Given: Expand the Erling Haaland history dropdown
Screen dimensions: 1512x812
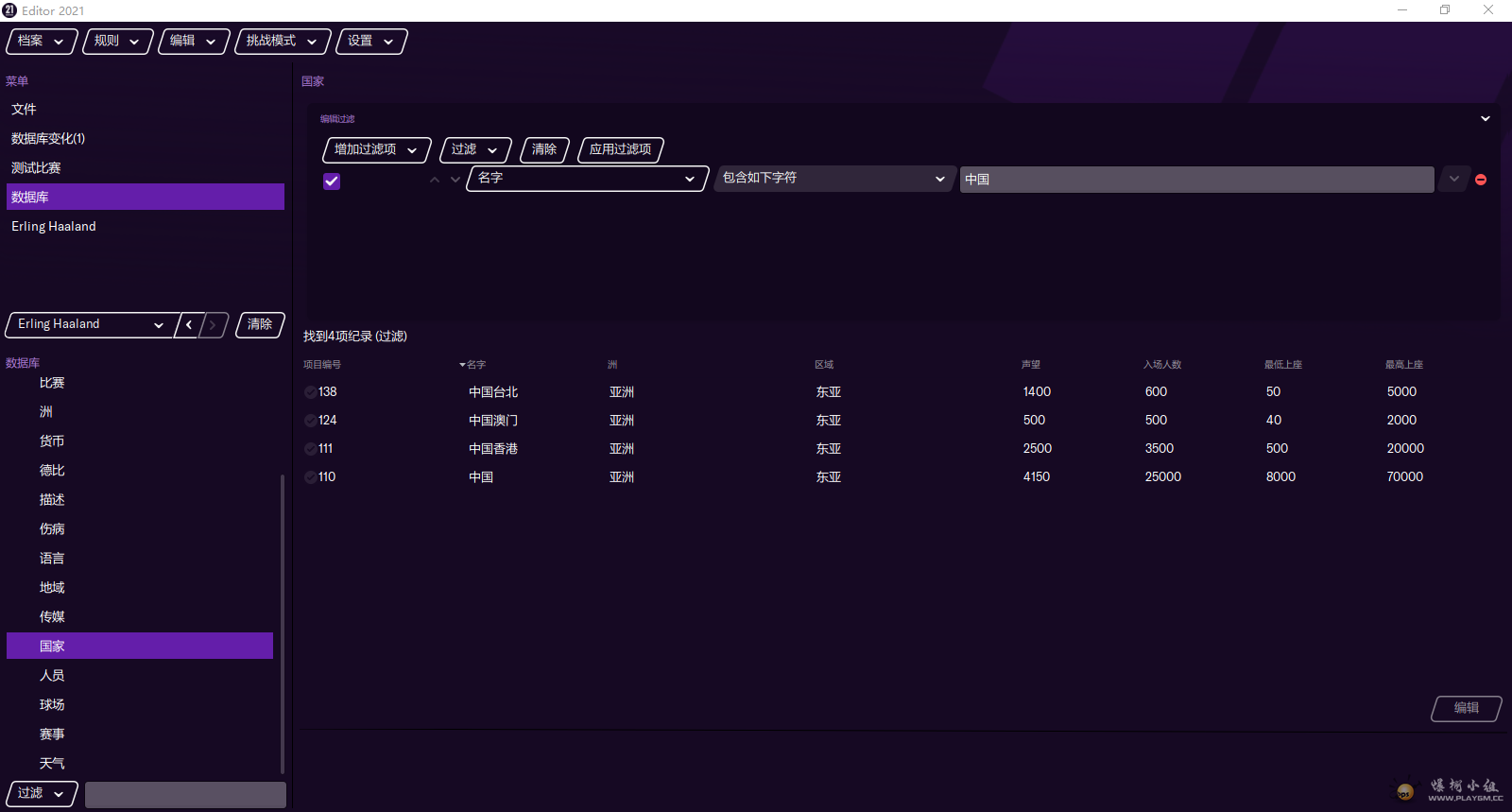Looking at the screenshot, I should [91, 324].
